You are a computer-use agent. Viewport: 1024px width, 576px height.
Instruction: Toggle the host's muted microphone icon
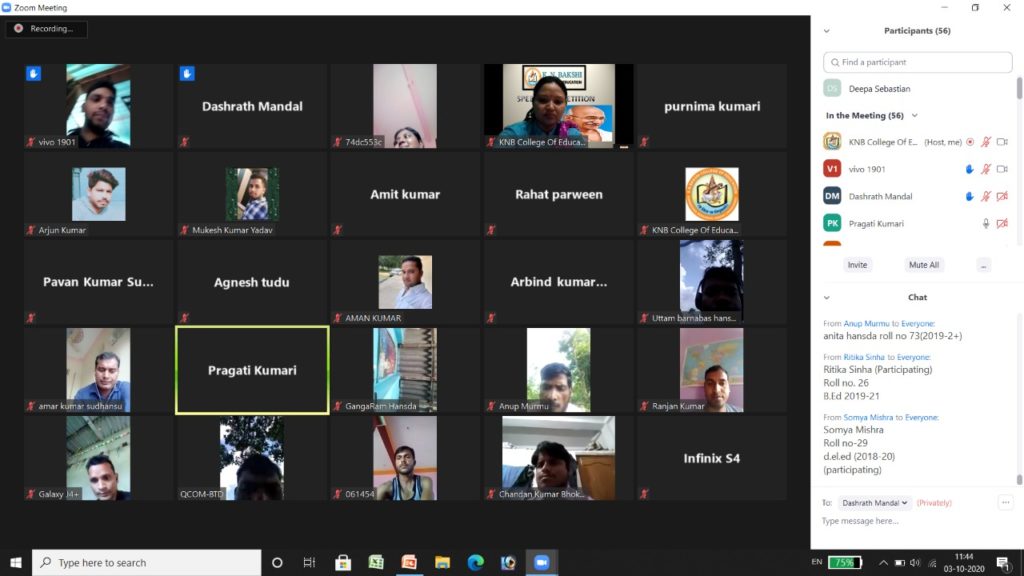(x=986, y=142)
